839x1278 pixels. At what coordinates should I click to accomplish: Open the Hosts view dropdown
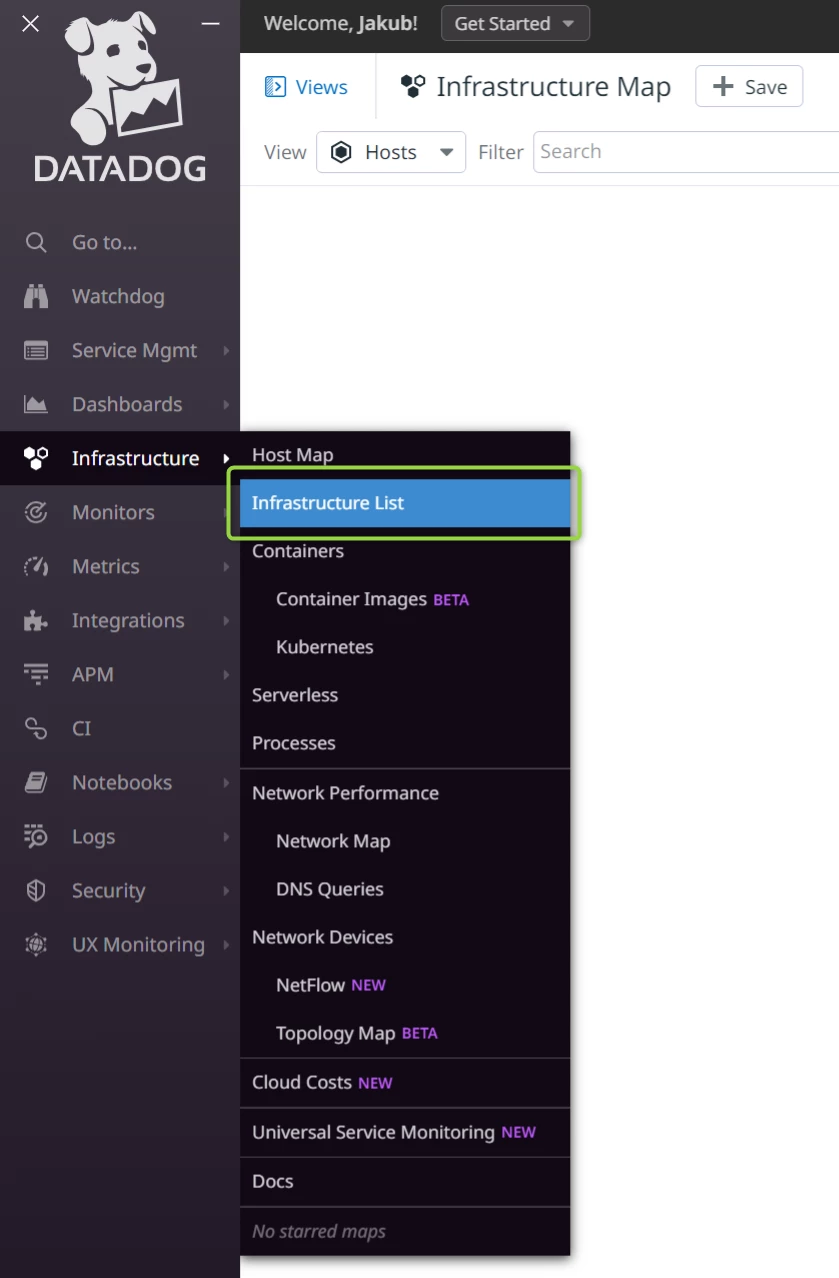click(x=391, y=152)
